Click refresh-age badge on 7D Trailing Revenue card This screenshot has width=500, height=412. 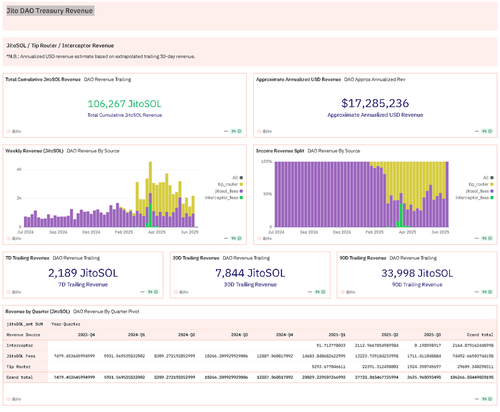coord(153,292)
